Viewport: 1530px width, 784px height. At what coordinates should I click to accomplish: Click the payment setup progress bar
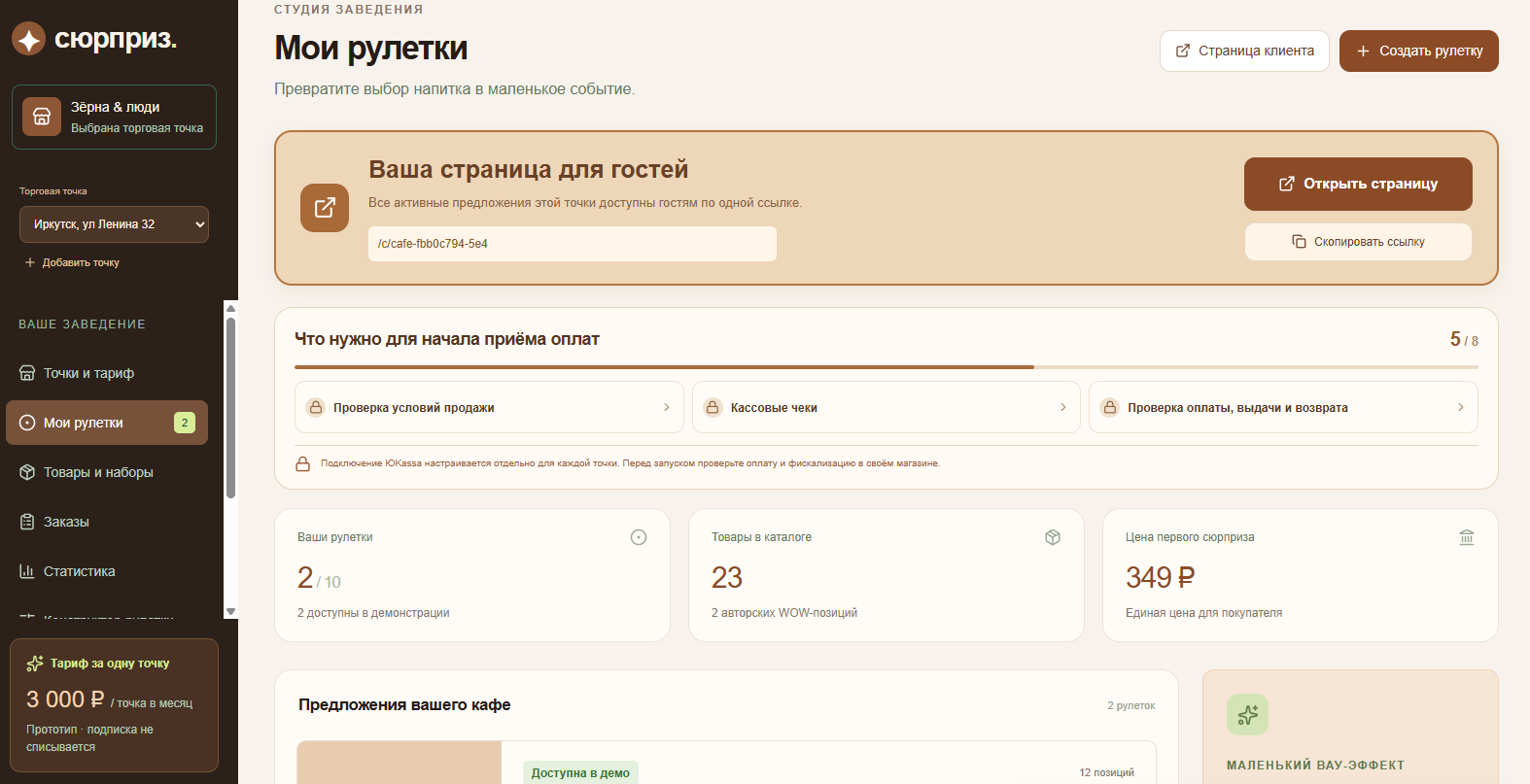(x=887, y=367)
